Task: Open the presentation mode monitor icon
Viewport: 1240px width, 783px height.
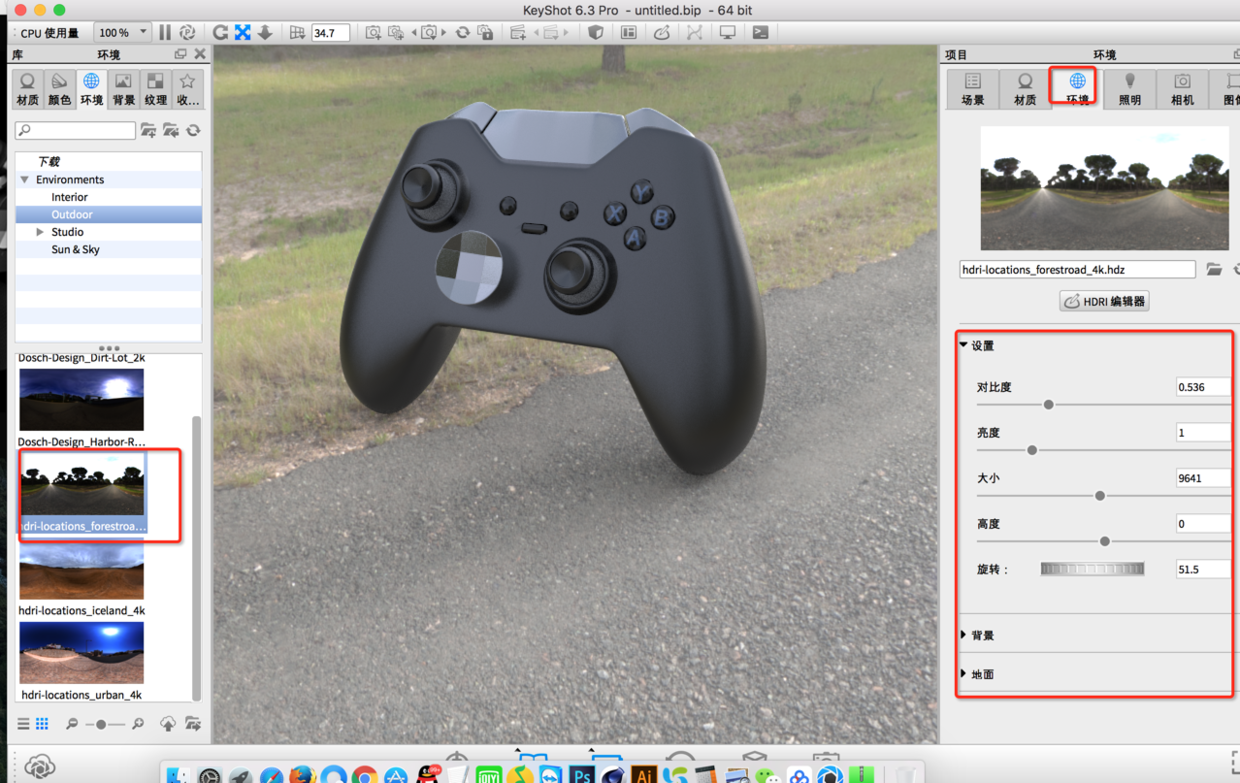Action: point(727,32)
